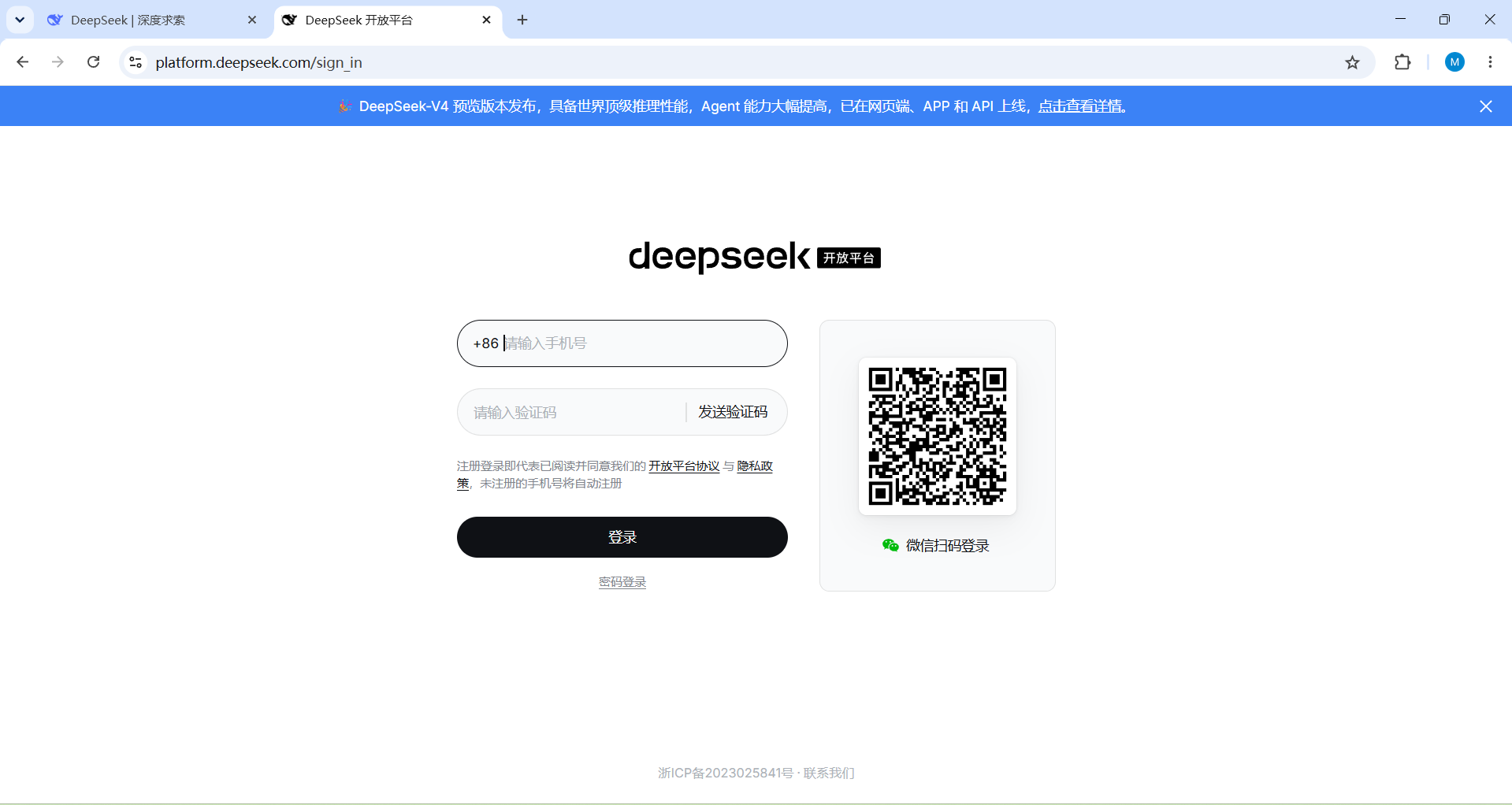Bookmark this page with star icon
This screenshot has height=805, width=1512.
1352,62
